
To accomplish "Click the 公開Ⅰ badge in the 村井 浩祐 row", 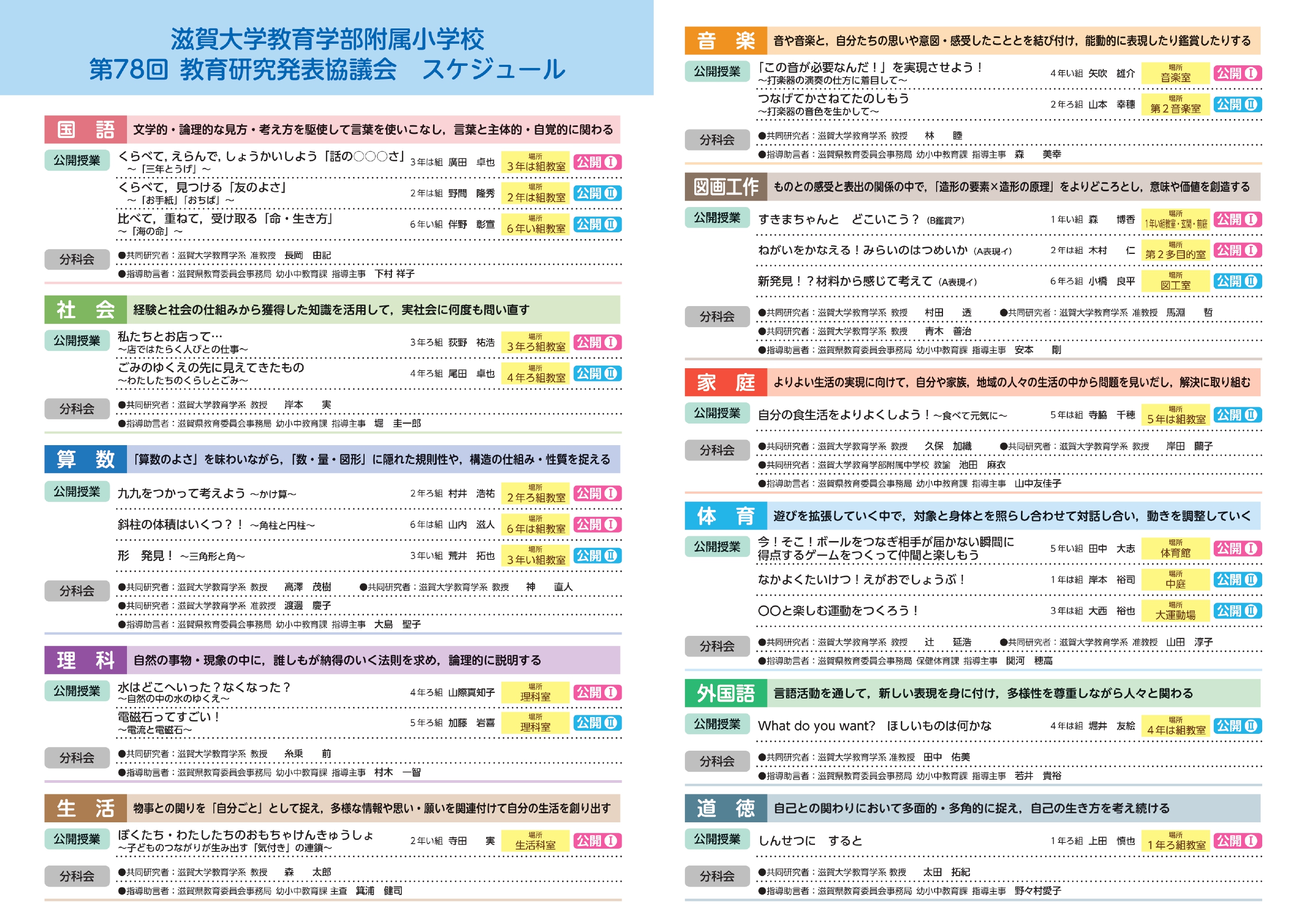I will (597, 494).
